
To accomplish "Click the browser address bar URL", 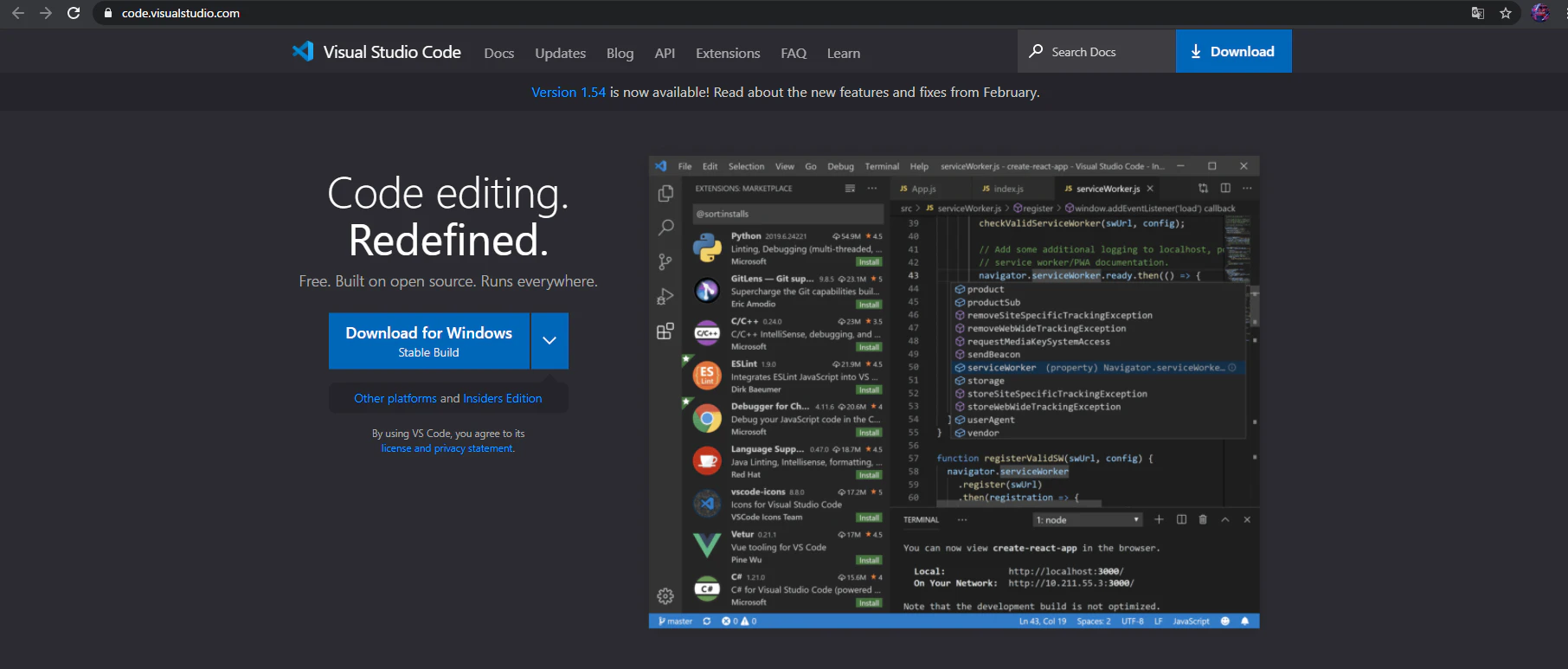I will tap(181, 13).
